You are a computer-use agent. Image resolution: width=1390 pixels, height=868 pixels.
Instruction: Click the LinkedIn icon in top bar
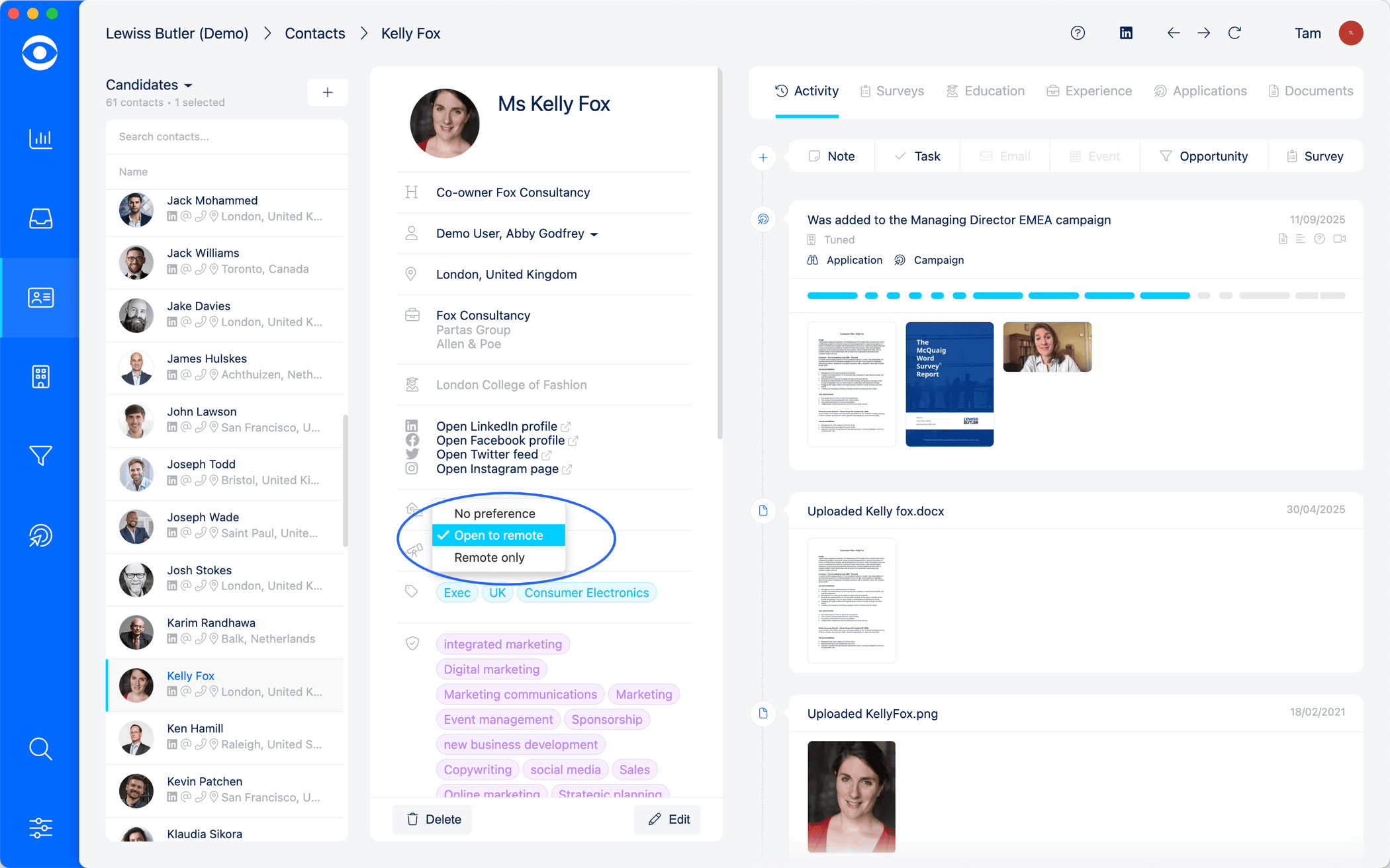pos(1126,33)
